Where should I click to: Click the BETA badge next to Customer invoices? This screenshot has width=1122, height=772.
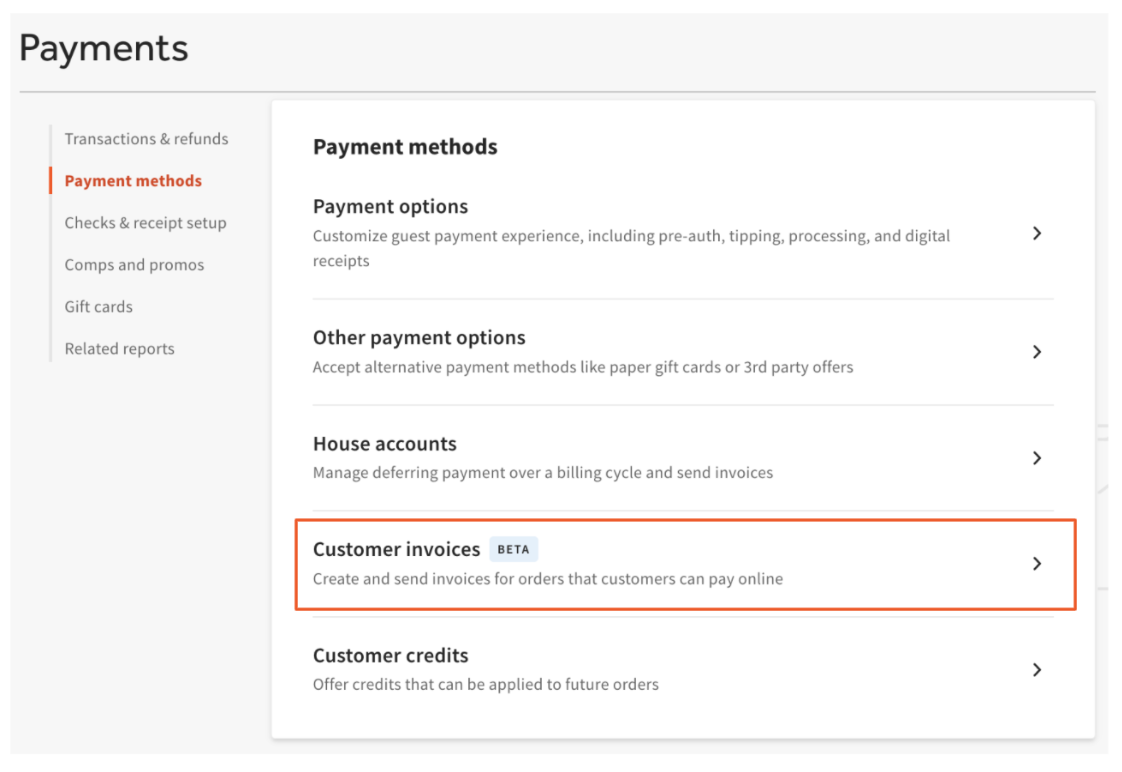tap(513, 549)
